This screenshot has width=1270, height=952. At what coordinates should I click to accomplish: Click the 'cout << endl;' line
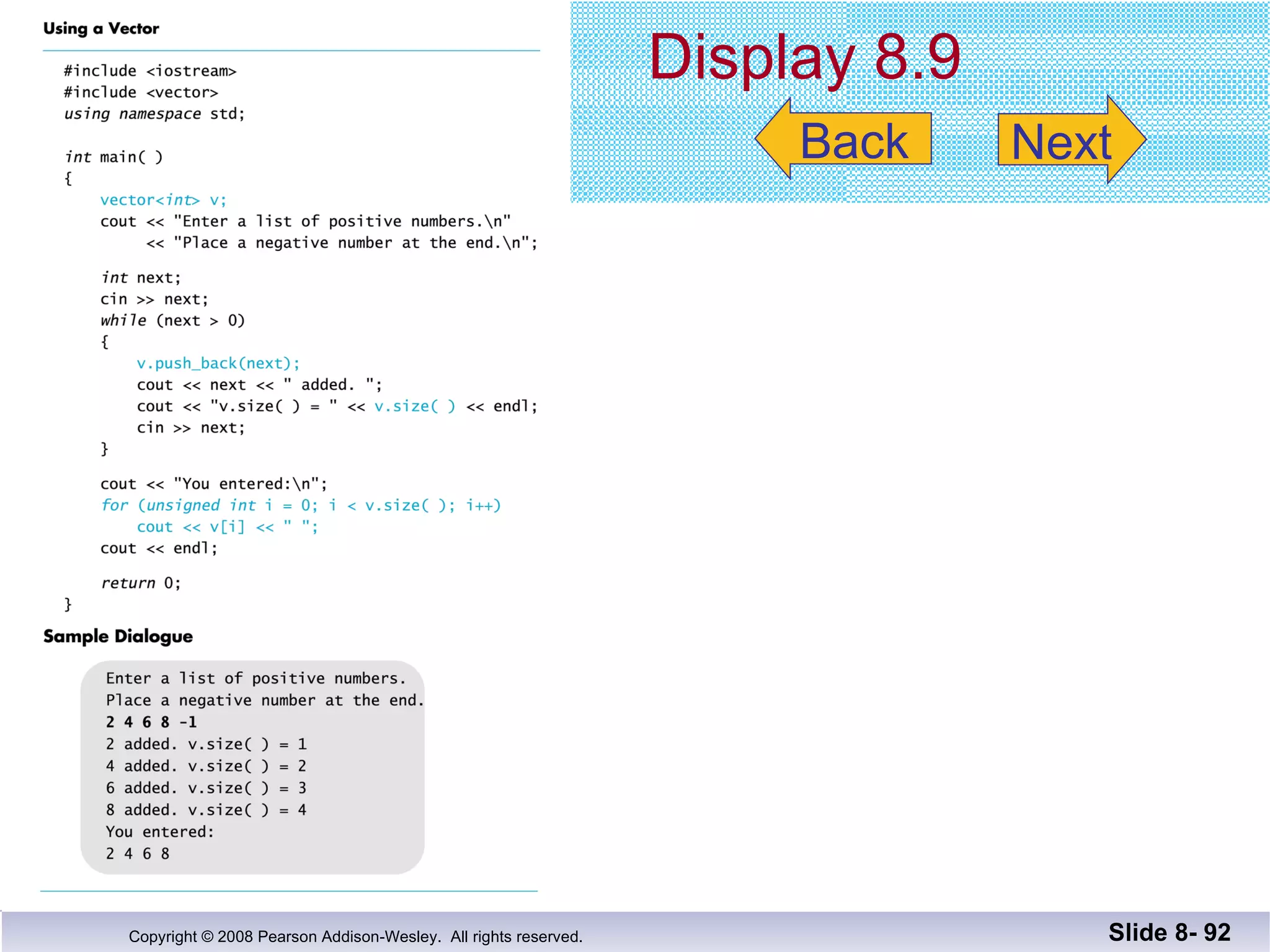point(159,549)
